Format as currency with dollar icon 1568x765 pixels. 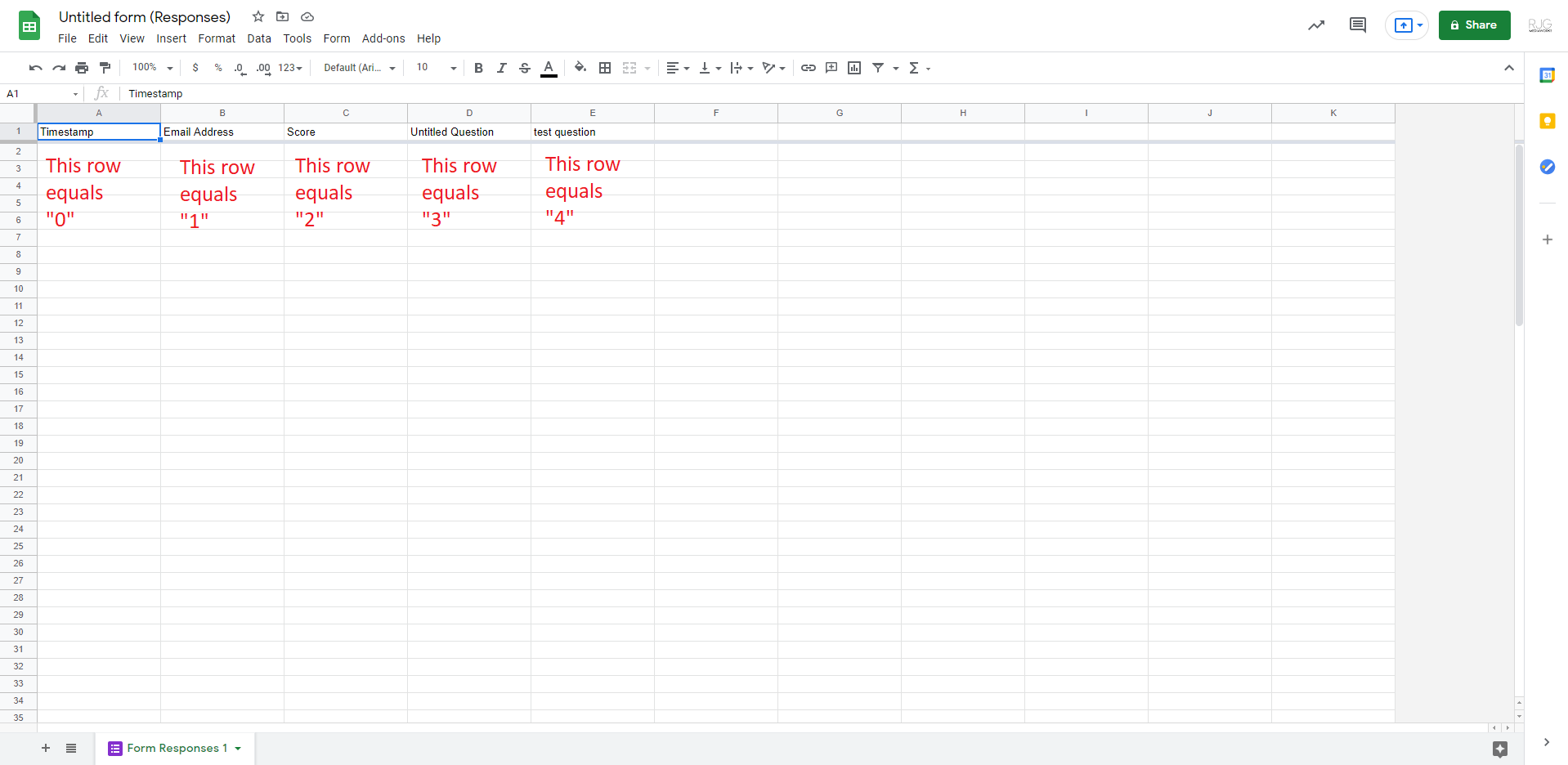pos(195,68)
